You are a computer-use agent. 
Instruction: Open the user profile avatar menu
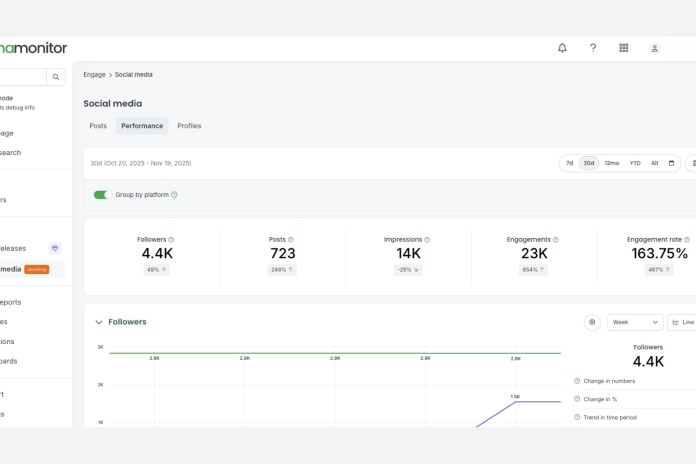click(654, 48)
